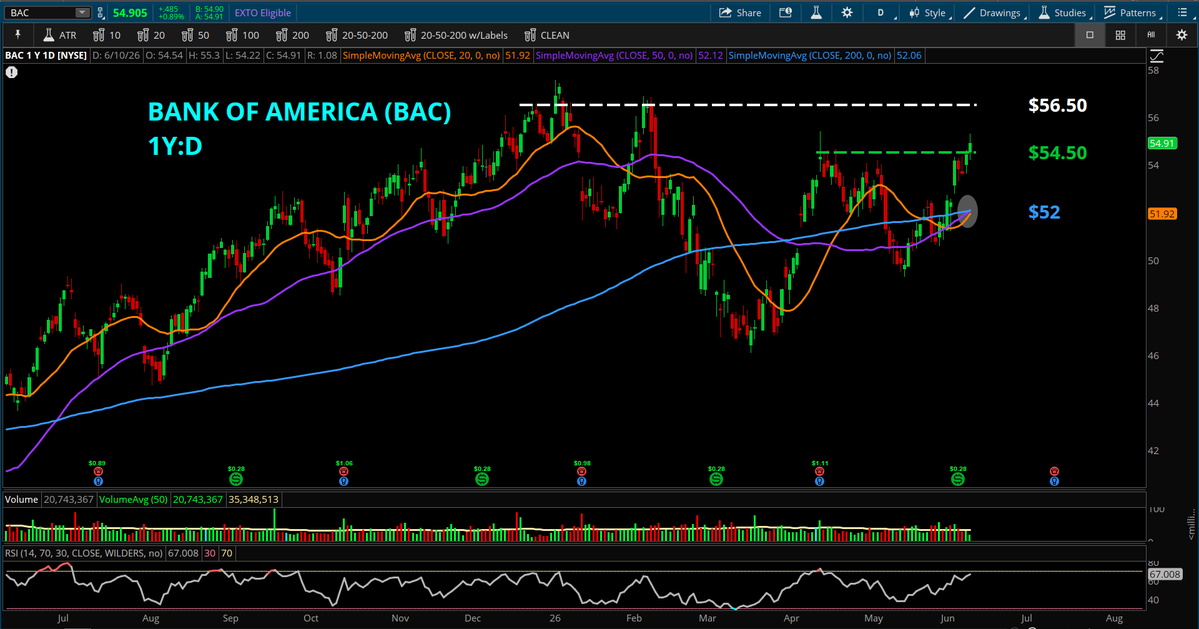Switch to four-chart grid layout icon

click(x=1120, y=35)
